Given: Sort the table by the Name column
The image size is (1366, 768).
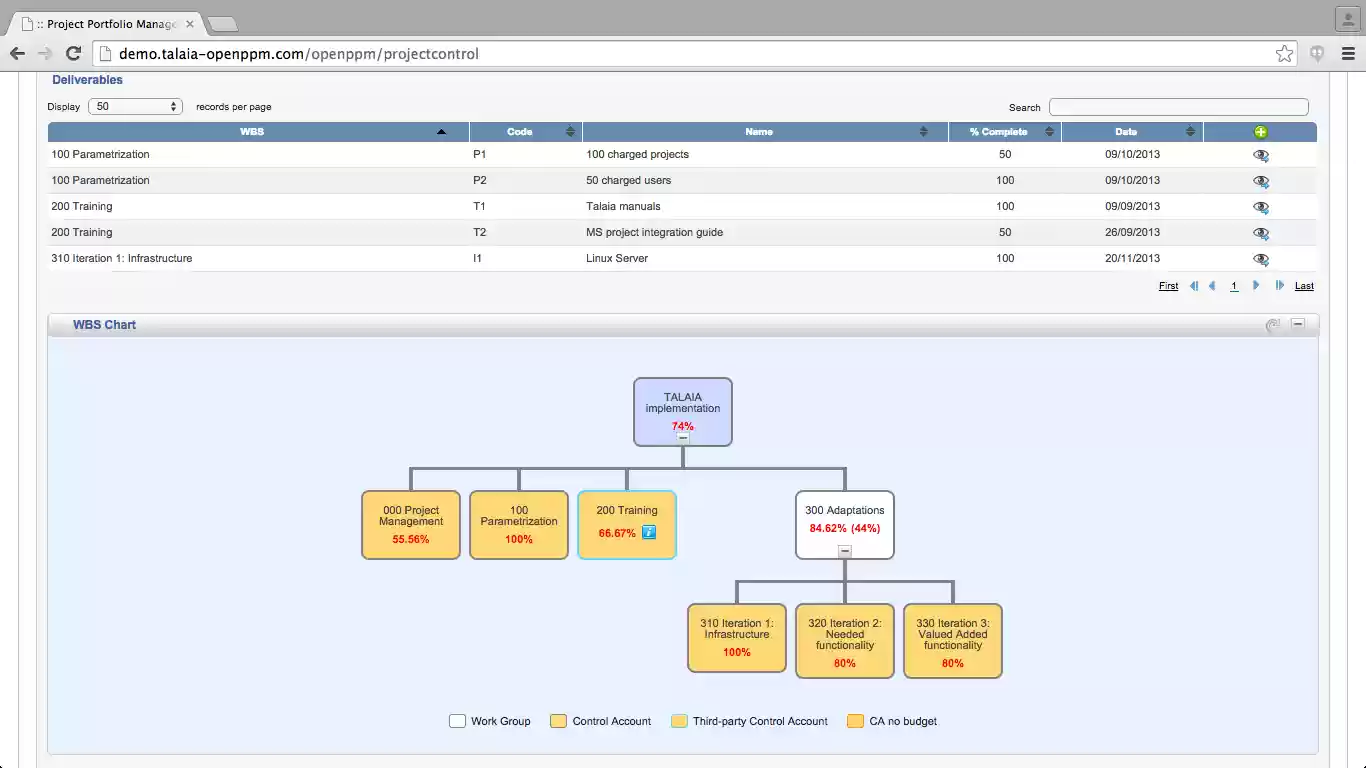Looking at the screenshot, I should tap(758, 131).
